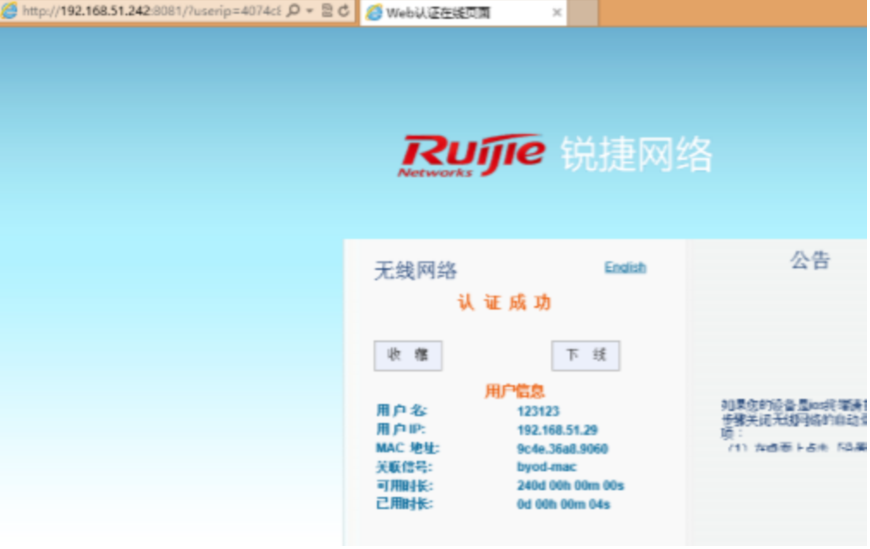Screen dimensions: 870x549
Task: Click the user IP value 192.168.51.29
Action: [557, 430]
